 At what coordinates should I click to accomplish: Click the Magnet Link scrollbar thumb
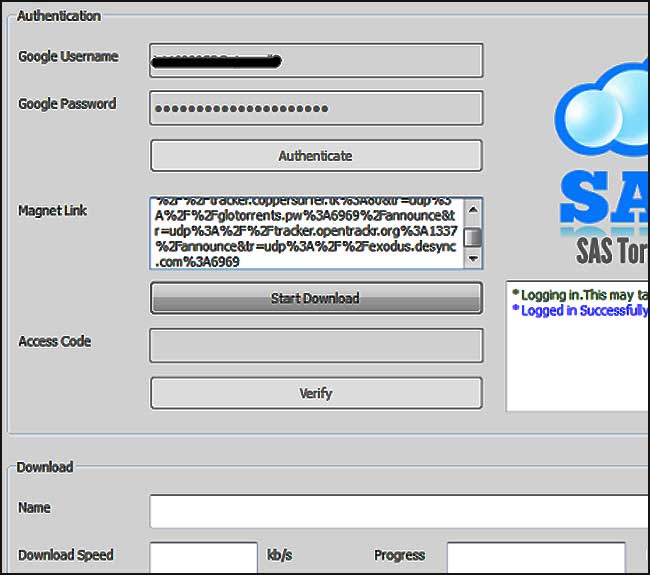473,237
